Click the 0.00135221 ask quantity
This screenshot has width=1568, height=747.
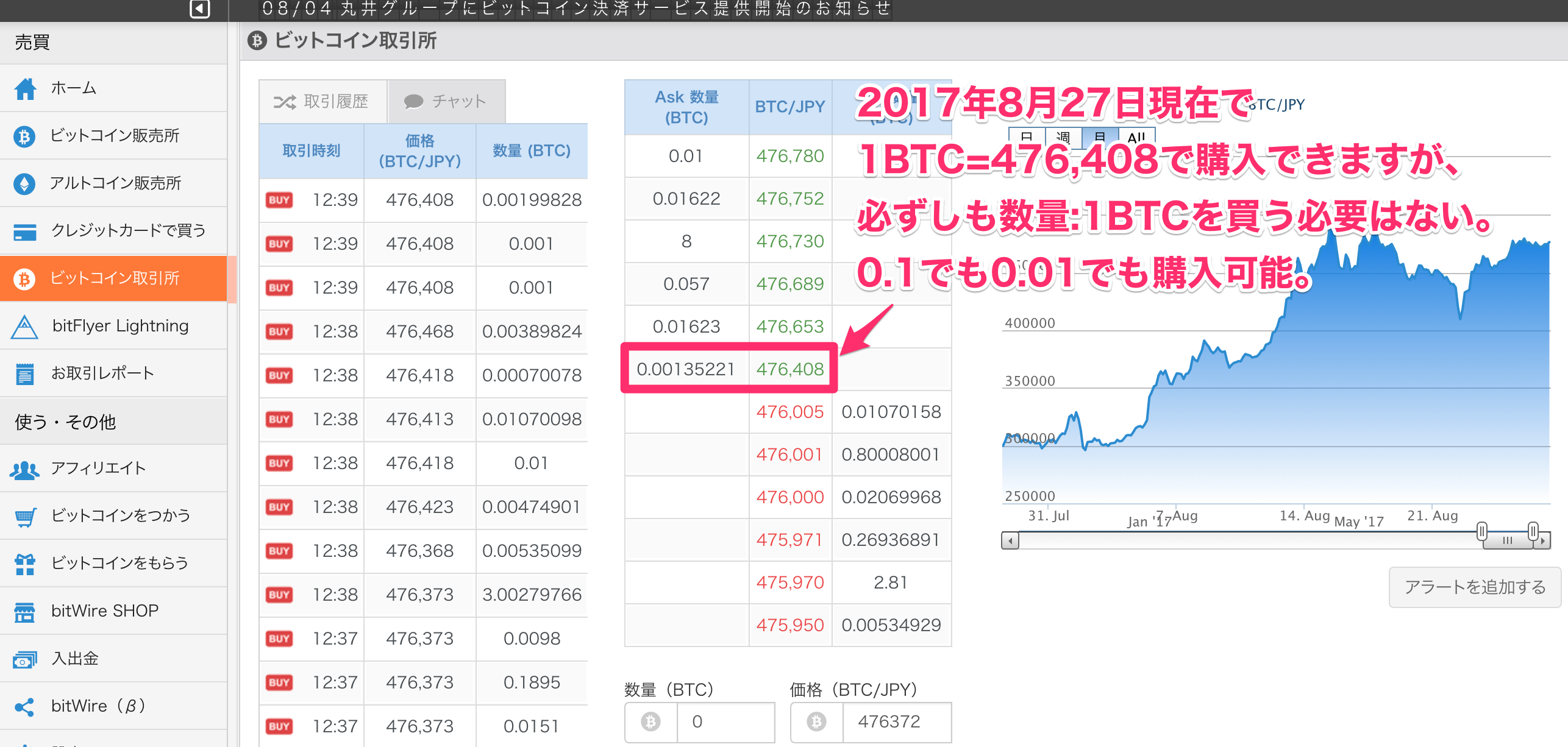[x=686, y=369]
